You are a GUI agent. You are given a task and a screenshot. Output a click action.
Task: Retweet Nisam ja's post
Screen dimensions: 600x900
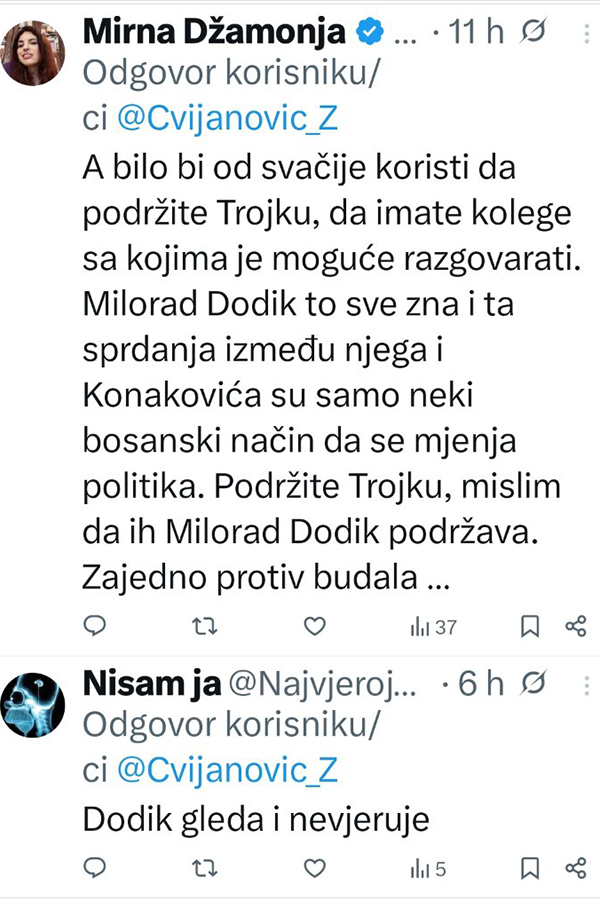click(x=204, y=866)
